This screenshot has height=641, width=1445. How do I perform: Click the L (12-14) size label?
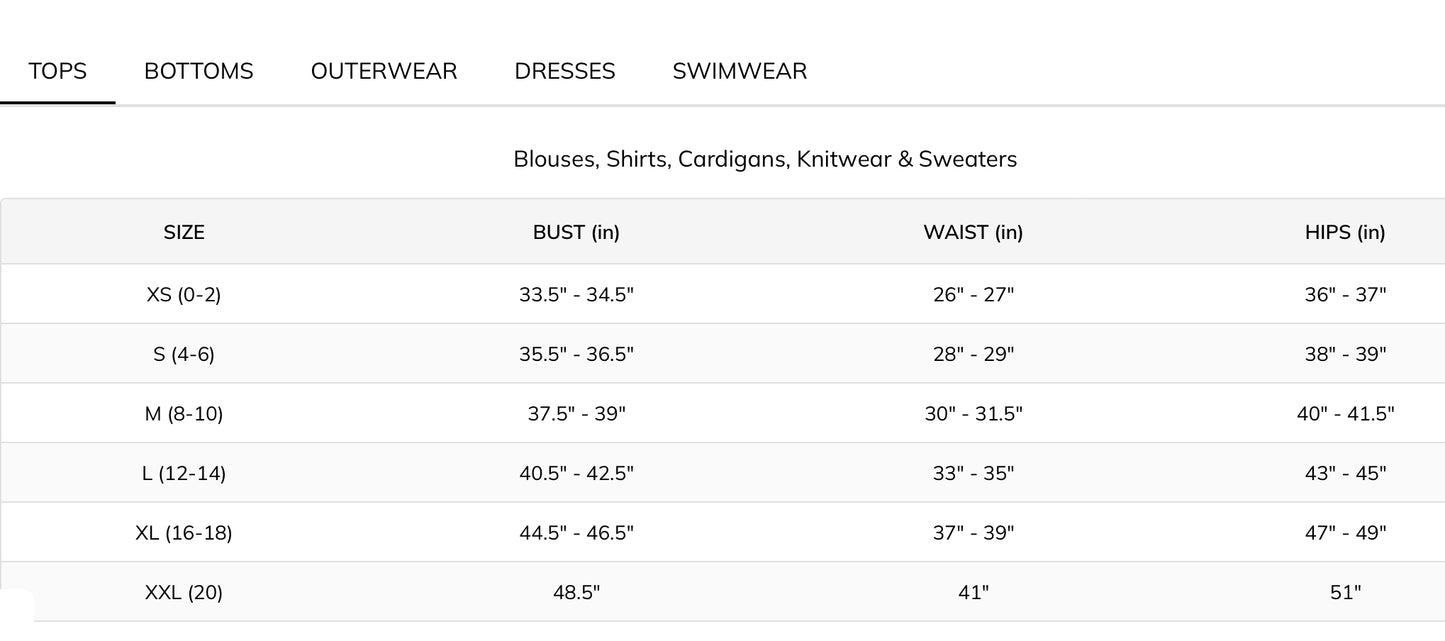tap(184, 473)
